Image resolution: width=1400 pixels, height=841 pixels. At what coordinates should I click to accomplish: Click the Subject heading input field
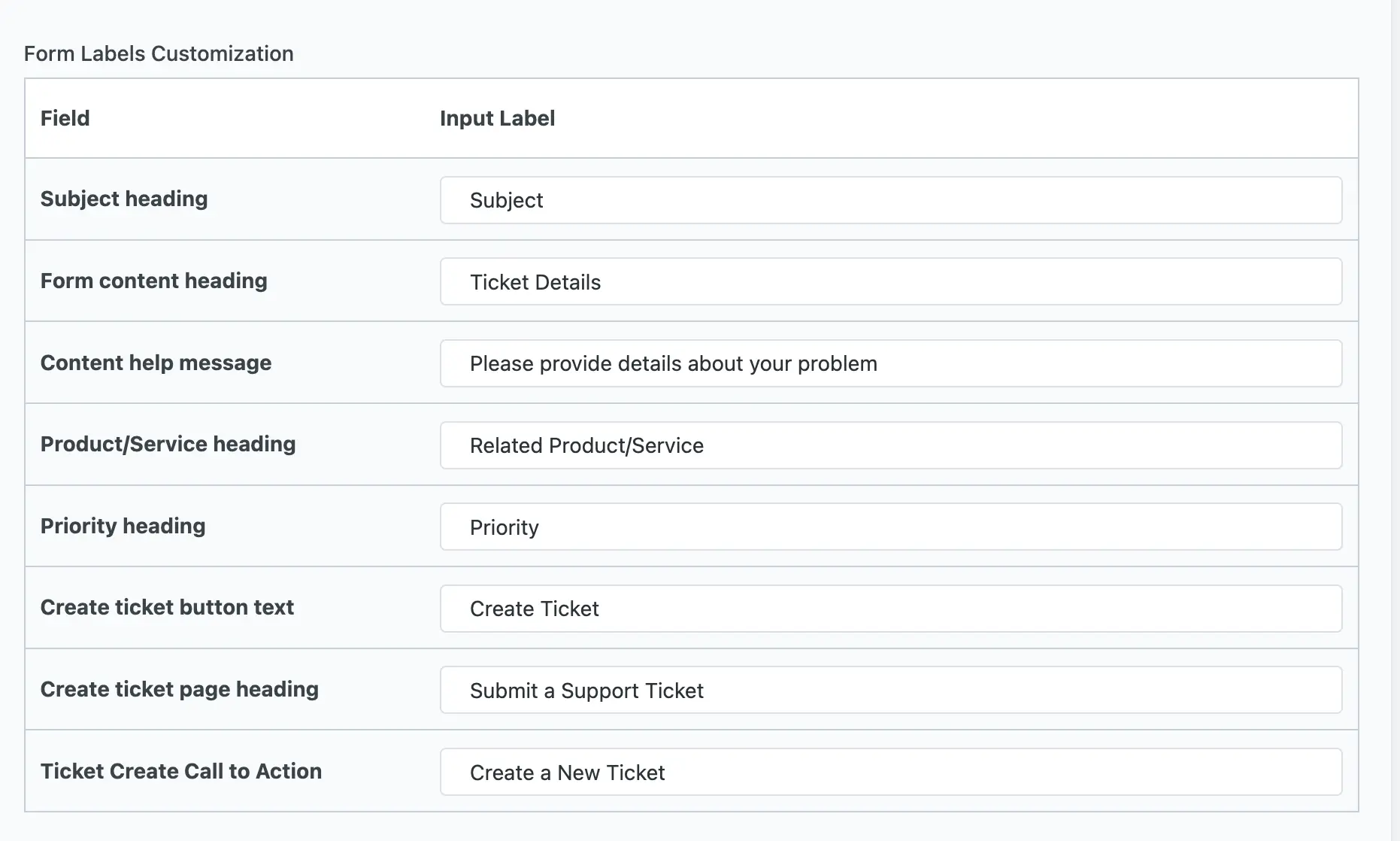pos(891,200)
